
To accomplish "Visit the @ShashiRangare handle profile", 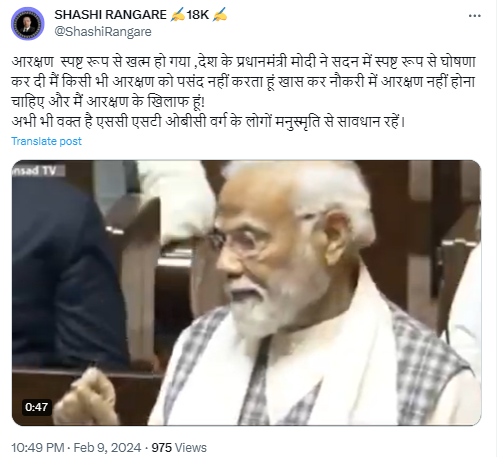I will 103,32.
